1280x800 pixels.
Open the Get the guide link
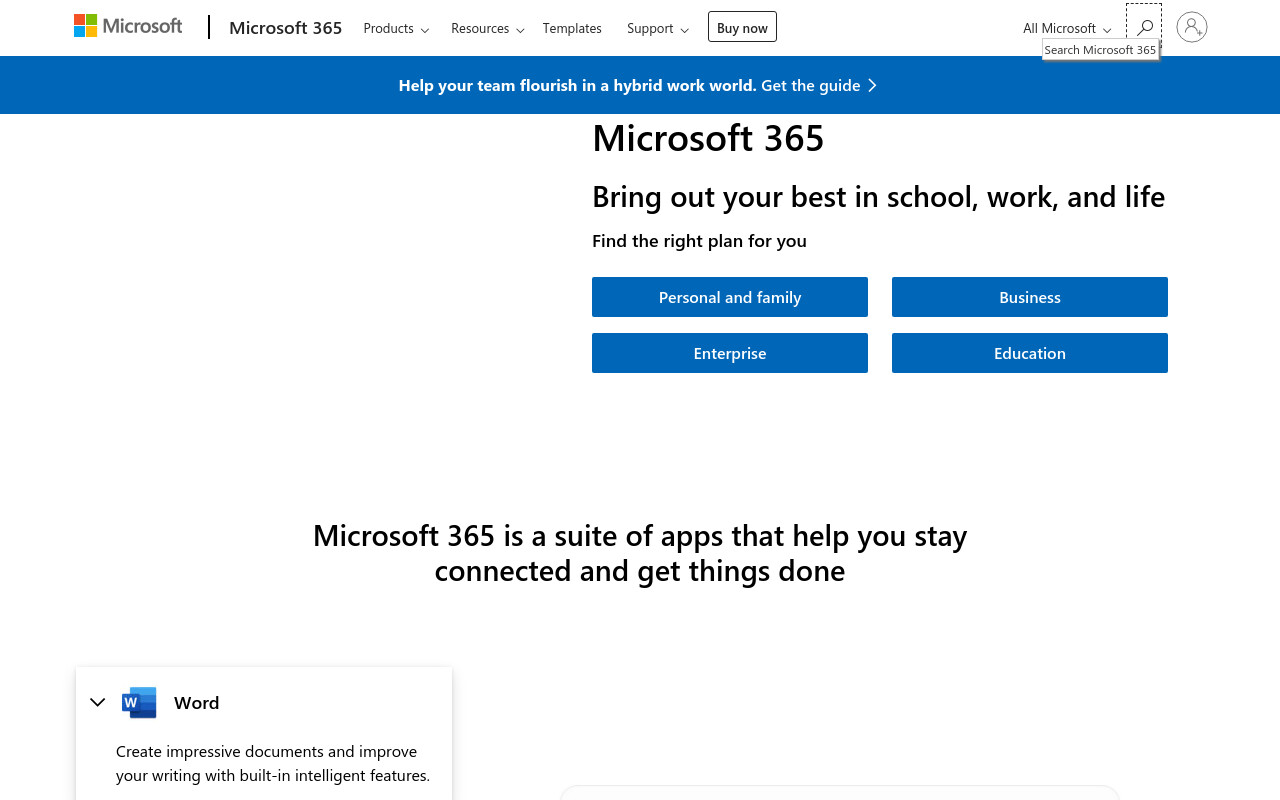(x=810, y=85)
